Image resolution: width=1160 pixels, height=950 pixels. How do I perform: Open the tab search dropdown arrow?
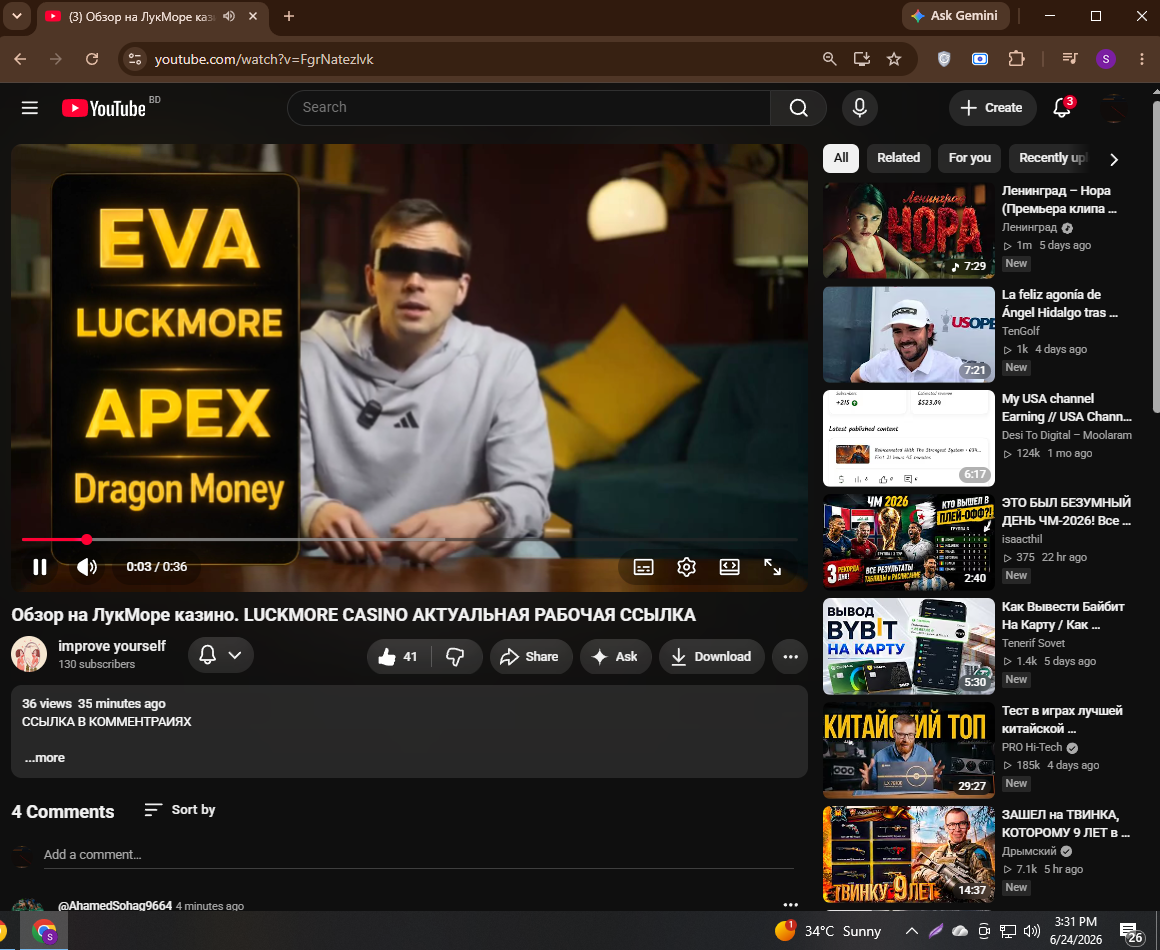pos(16,16)
